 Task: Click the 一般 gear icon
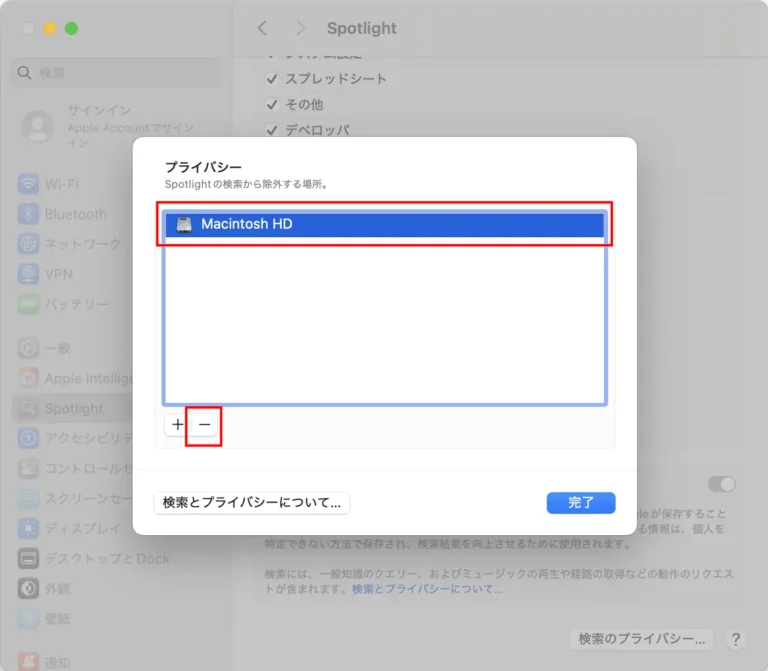[x=28, y=348]
